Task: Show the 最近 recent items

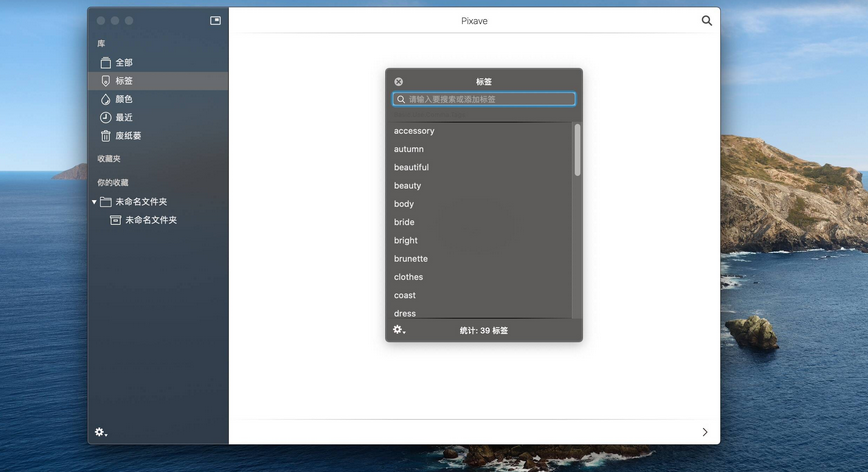Action: click(123, 118)
